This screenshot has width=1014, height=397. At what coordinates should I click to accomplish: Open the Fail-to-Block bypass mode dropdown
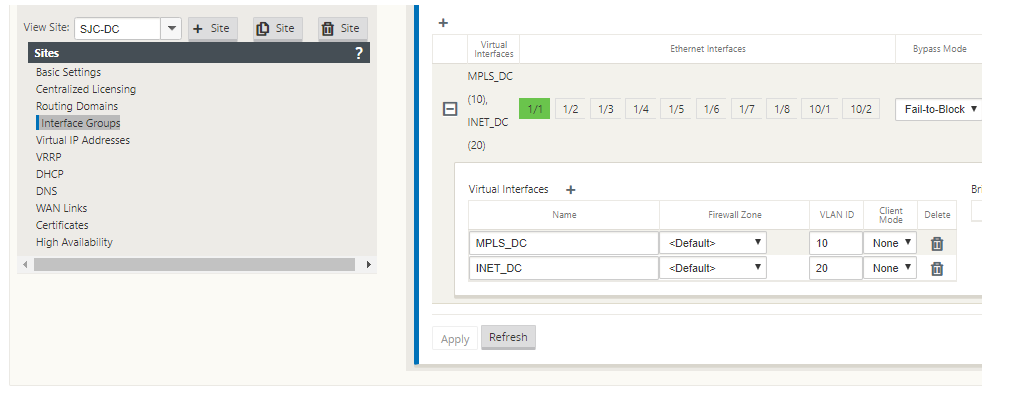point(939,109)
